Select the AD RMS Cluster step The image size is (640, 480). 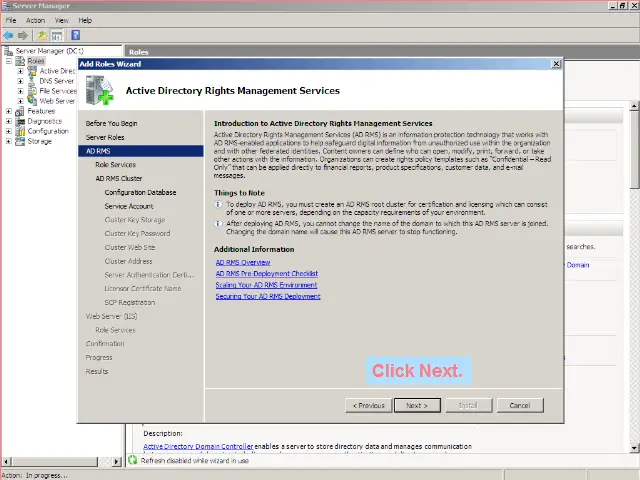pyautogui.click(x=119, y=178)
